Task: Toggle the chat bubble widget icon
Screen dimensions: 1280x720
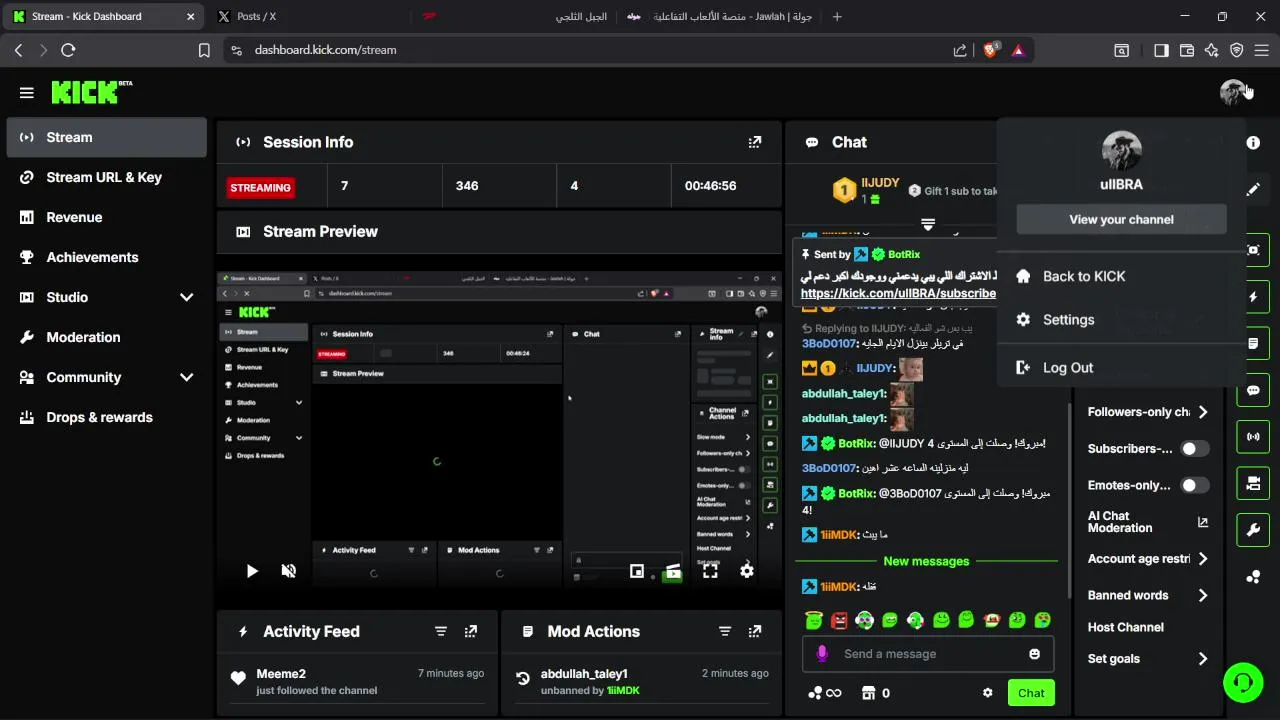Action: click(x=1253, y=390)
